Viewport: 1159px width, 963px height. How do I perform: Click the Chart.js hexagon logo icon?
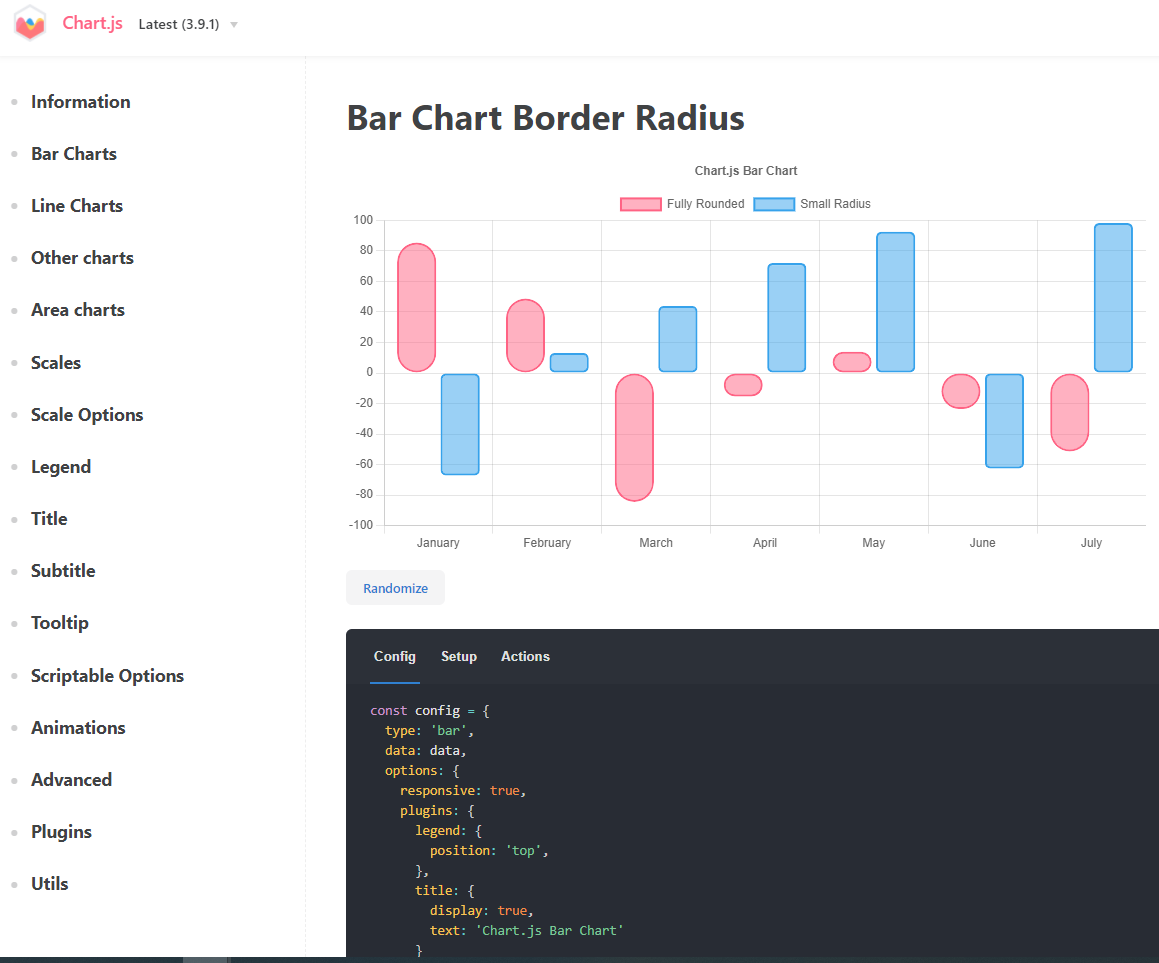click(x=30, y=23)
